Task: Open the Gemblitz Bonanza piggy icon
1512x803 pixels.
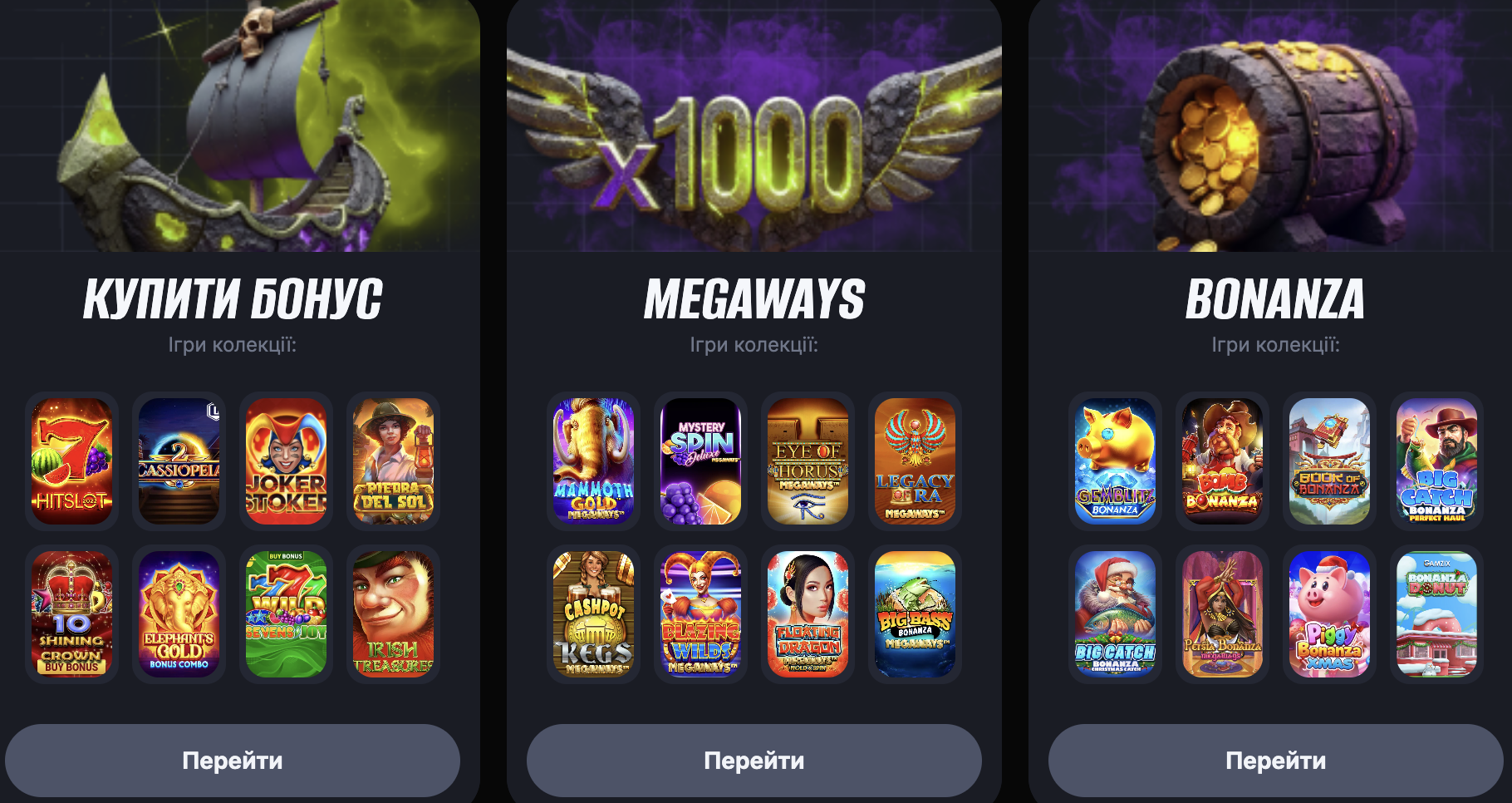Action: (1115, 461)
